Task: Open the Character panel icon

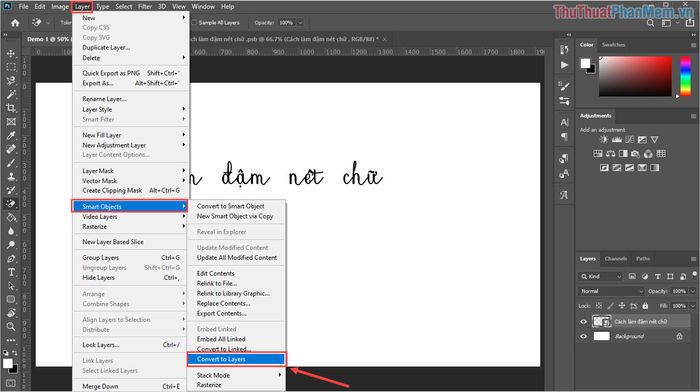Action: tap(564, 122)
